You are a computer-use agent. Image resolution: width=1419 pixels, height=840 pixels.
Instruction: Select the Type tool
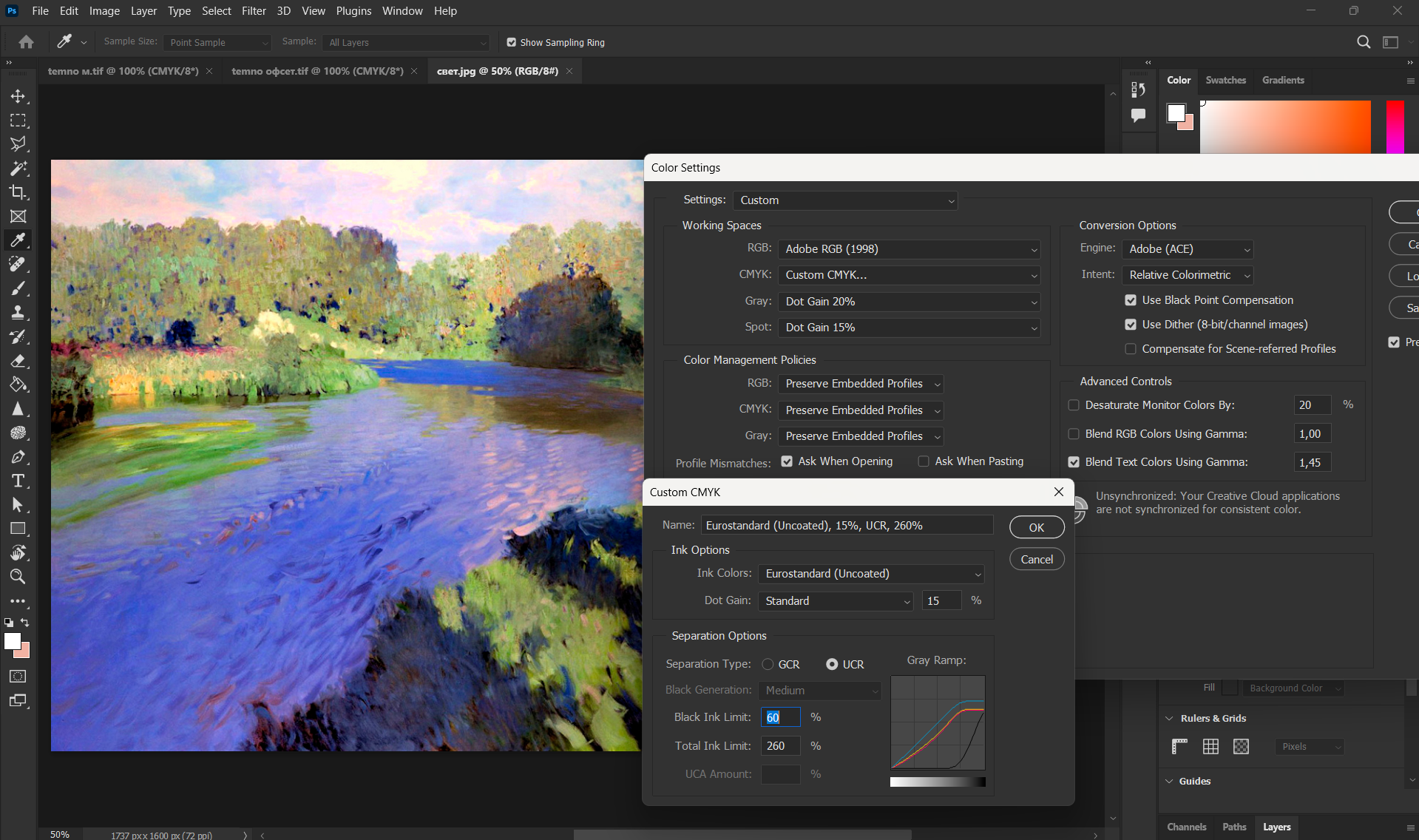click(x=18, y=481)
